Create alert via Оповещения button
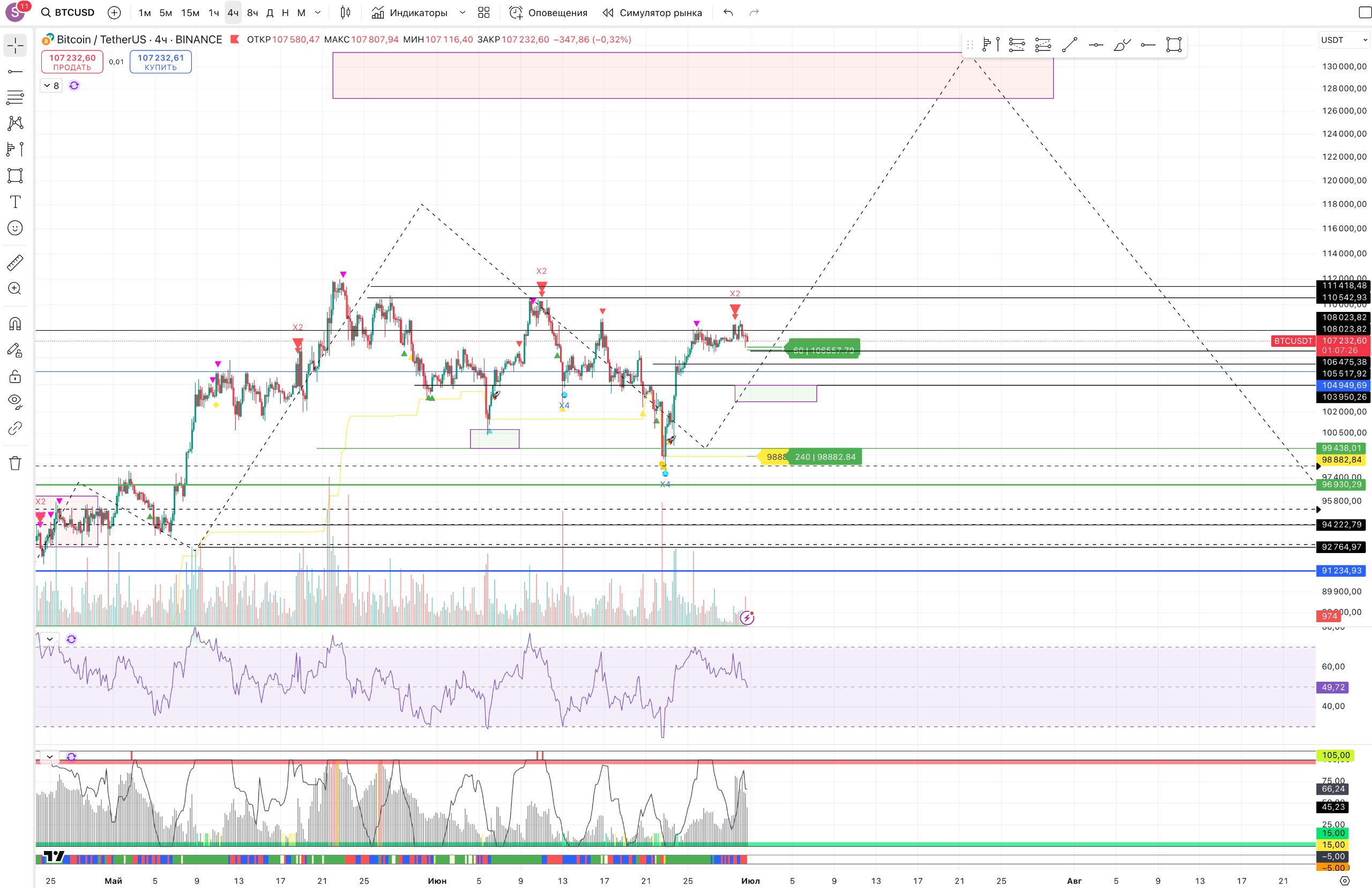 [x=548, y=12]
